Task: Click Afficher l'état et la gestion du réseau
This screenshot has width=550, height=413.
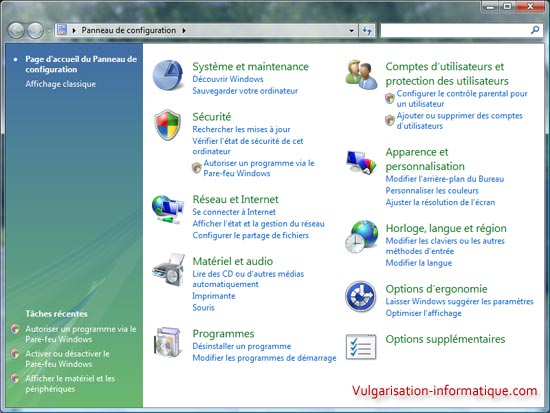Action: 259,224
